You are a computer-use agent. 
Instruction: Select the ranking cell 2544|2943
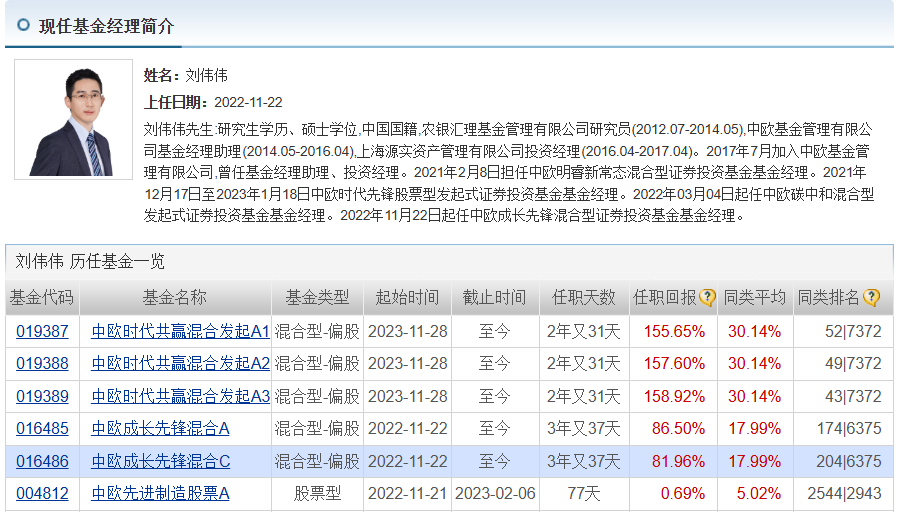tap(845, 493)
